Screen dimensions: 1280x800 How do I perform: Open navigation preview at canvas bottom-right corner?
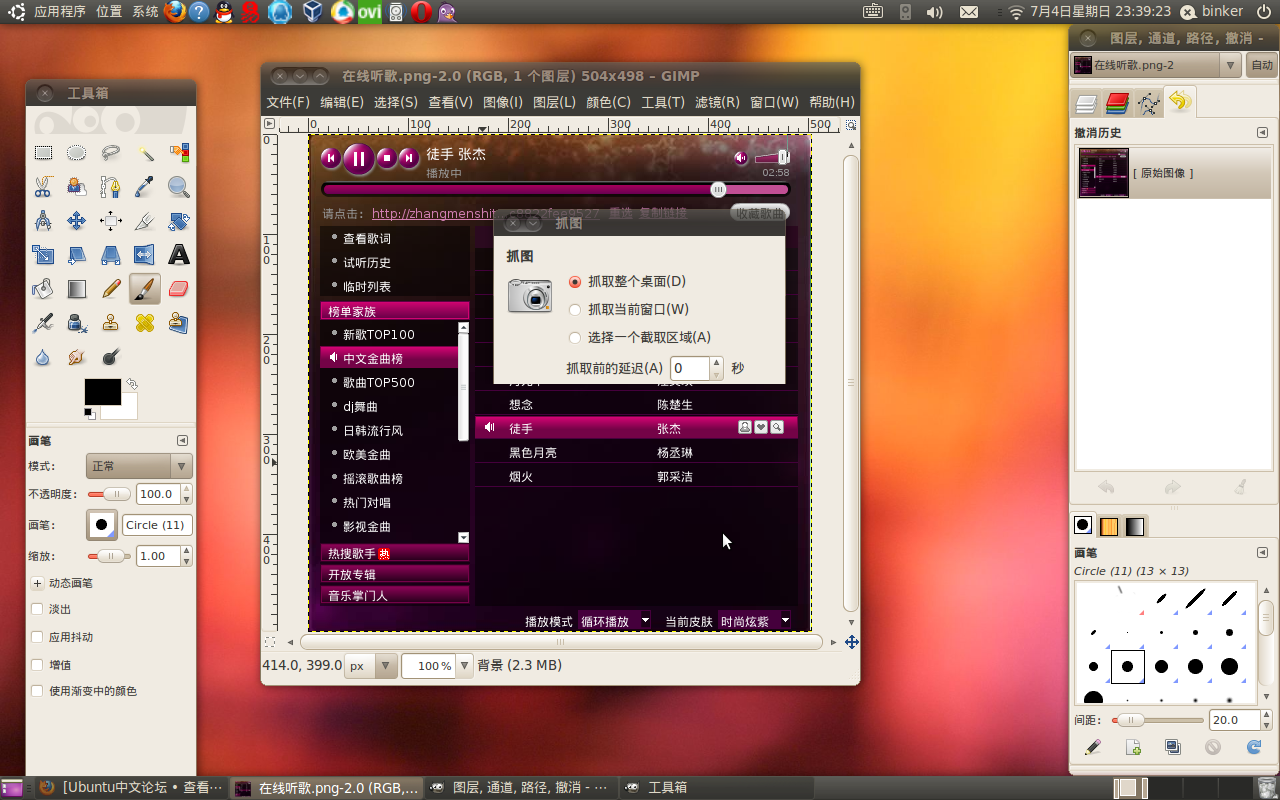852,642
